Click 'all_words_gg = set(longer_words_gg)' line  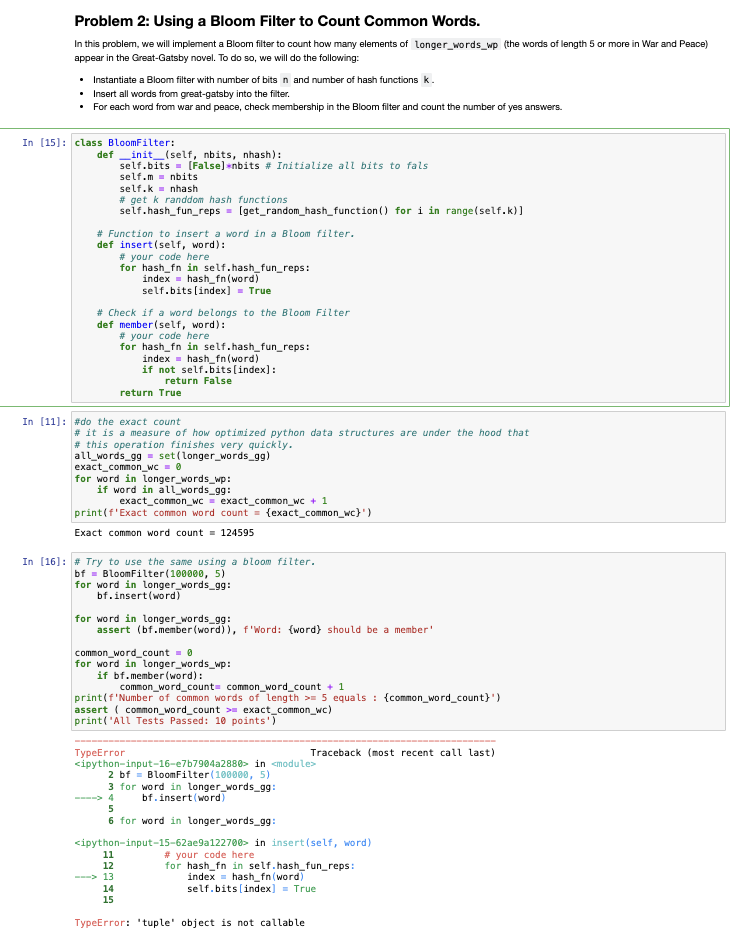click(x=172, y=456)
